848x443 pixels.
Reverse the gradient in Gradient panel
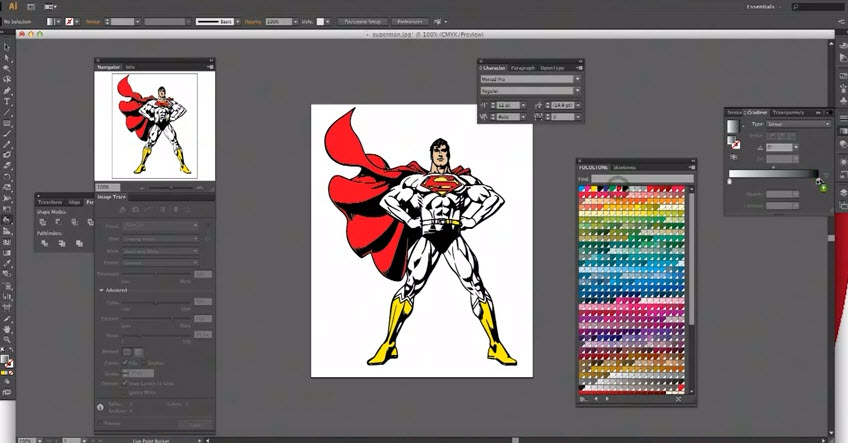coord(734,157)
